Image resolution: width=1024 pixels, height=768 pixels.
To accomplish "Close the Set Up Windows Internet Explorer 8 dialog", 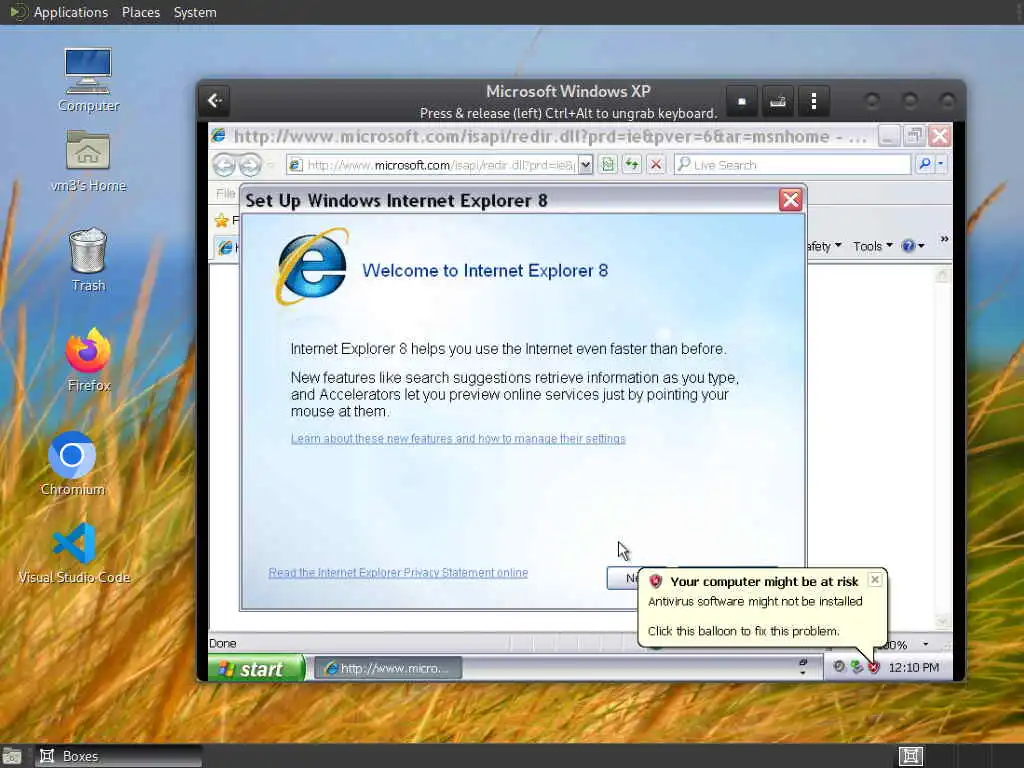I will pyautogui.click(x=791, y=200).
